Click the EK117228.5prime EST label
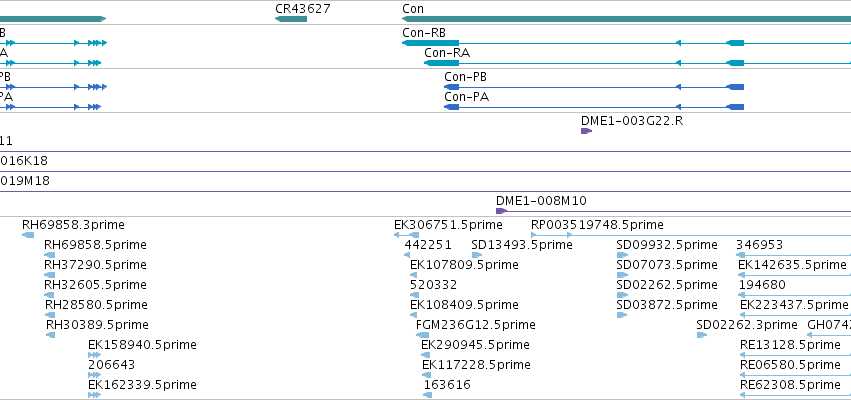This screenshot has height=400, width=851. pyautogui.click(x=477, y=365)
